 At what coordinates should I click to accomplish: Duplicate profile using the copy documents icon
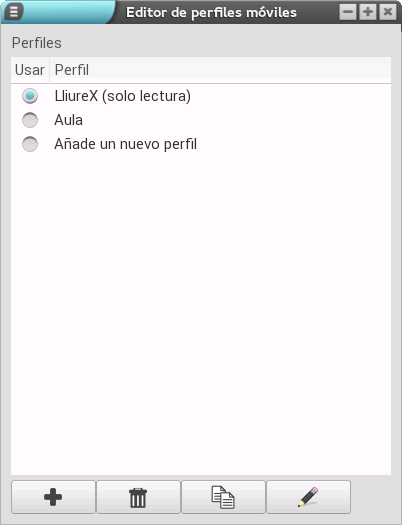tap(223, 497)
